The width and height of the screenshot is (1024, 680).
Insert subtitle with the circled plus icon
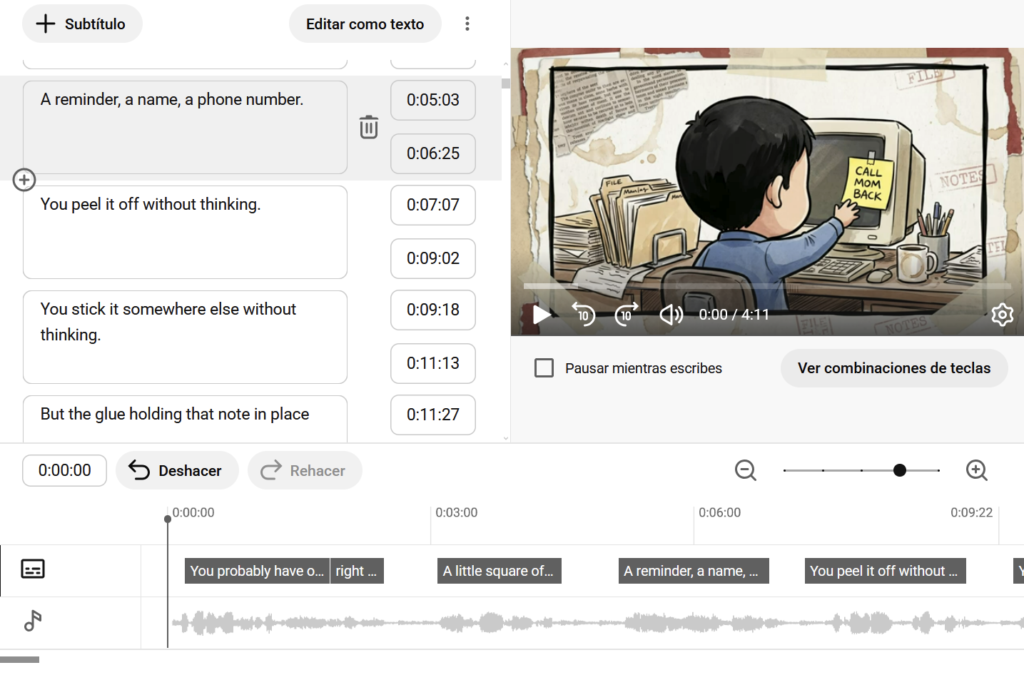click(x=24, y=180)
